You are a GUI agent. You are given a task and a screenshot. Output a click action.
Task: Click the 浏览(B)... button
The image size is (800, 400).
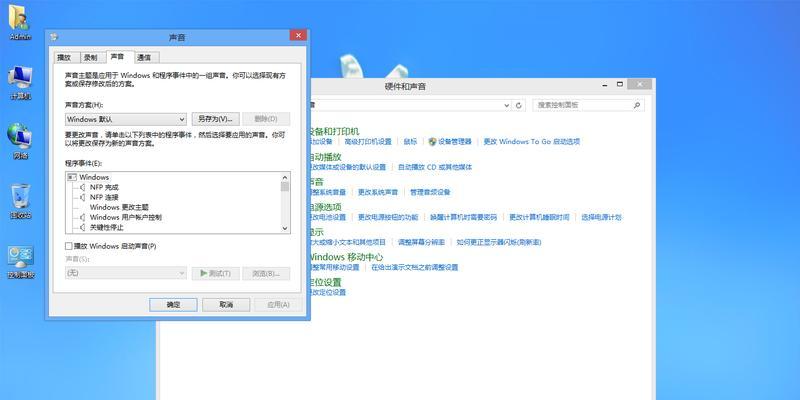click(266, 273)
